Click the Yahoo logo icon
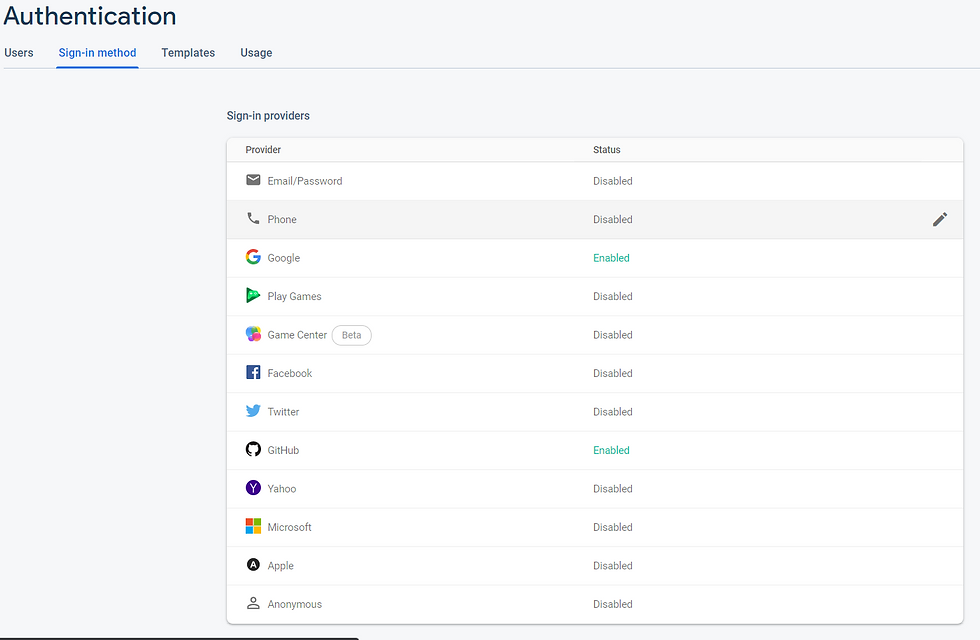980x640 pixels. (x=253, y=488)
